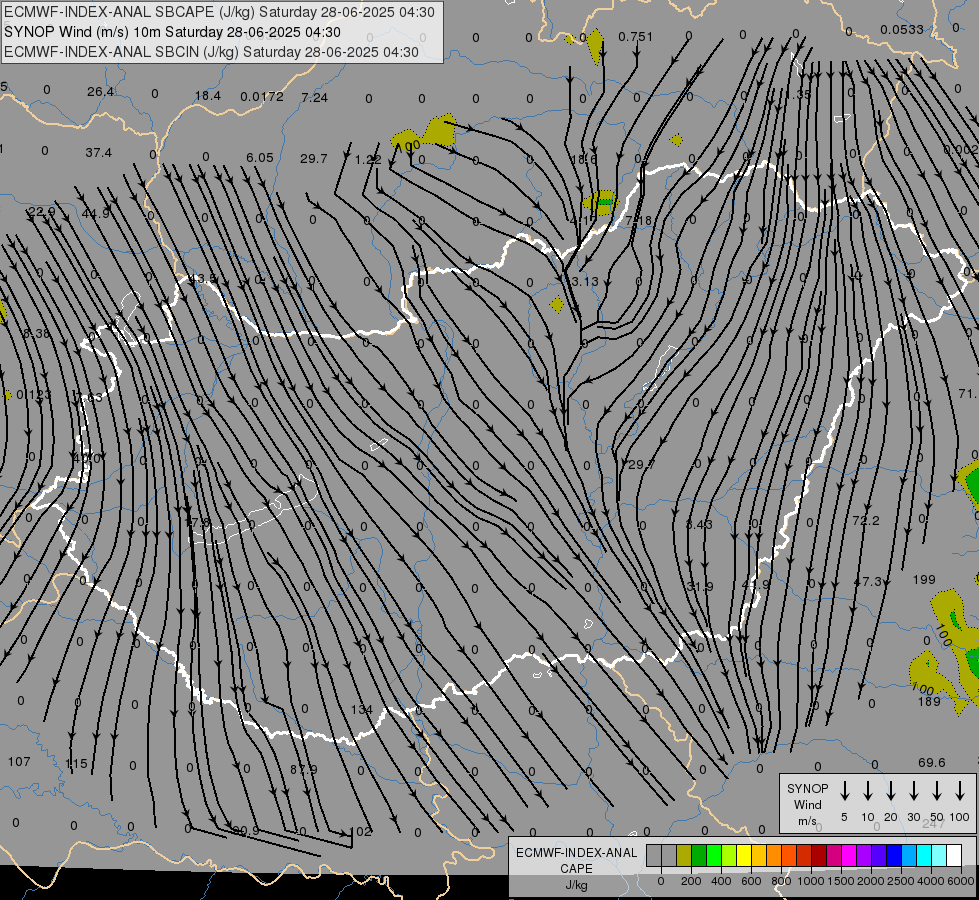979x900 pixels.
Task: Click the 87.9 value on the map
Action: point(304,769)
